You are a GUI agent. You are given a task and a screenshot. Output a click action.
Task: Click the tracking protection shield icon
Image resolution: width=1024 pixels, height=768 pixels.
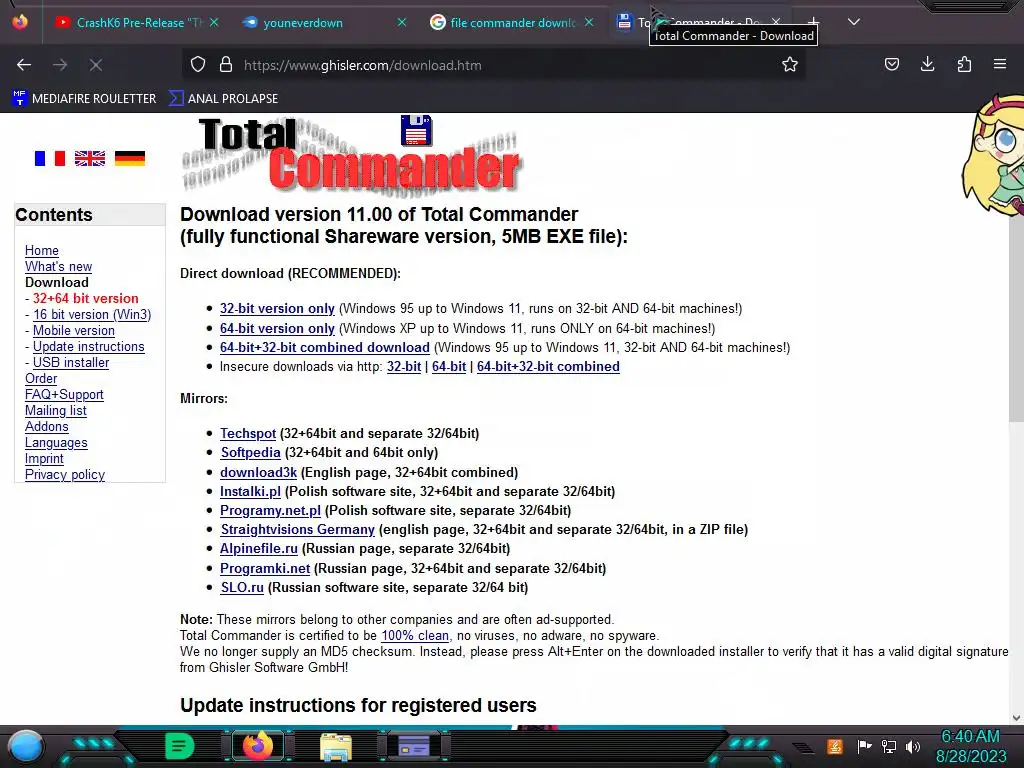tap(198, 65)
